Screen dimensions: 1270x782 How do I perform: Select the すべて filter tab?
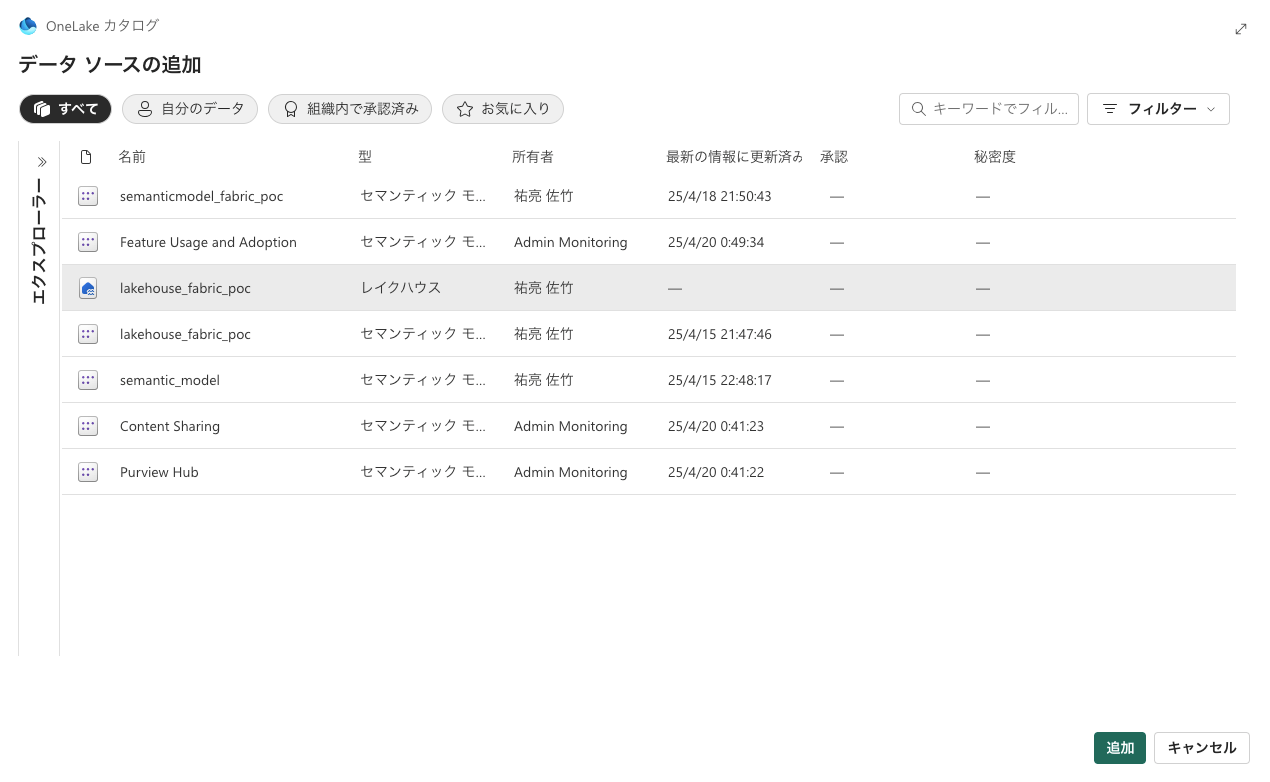tap(66, 109)
